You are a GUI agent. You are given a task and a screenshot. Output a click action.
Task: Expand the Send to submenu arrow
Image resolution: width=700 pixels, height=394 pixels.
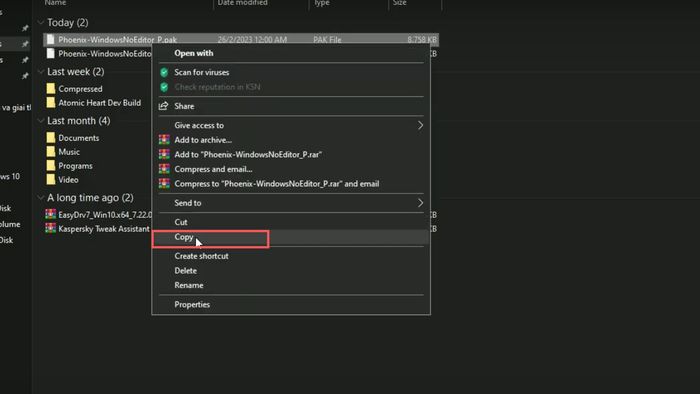point(420,203)
